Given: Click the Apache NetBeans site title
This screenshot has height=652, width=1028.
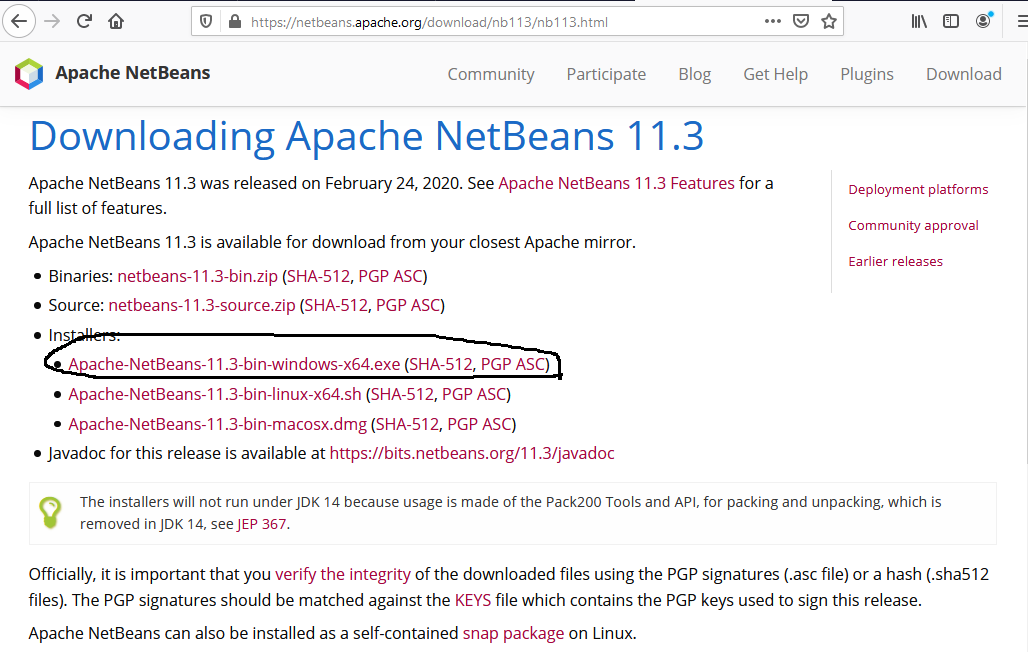Looking at the screenshot, I should coord(132,73).
